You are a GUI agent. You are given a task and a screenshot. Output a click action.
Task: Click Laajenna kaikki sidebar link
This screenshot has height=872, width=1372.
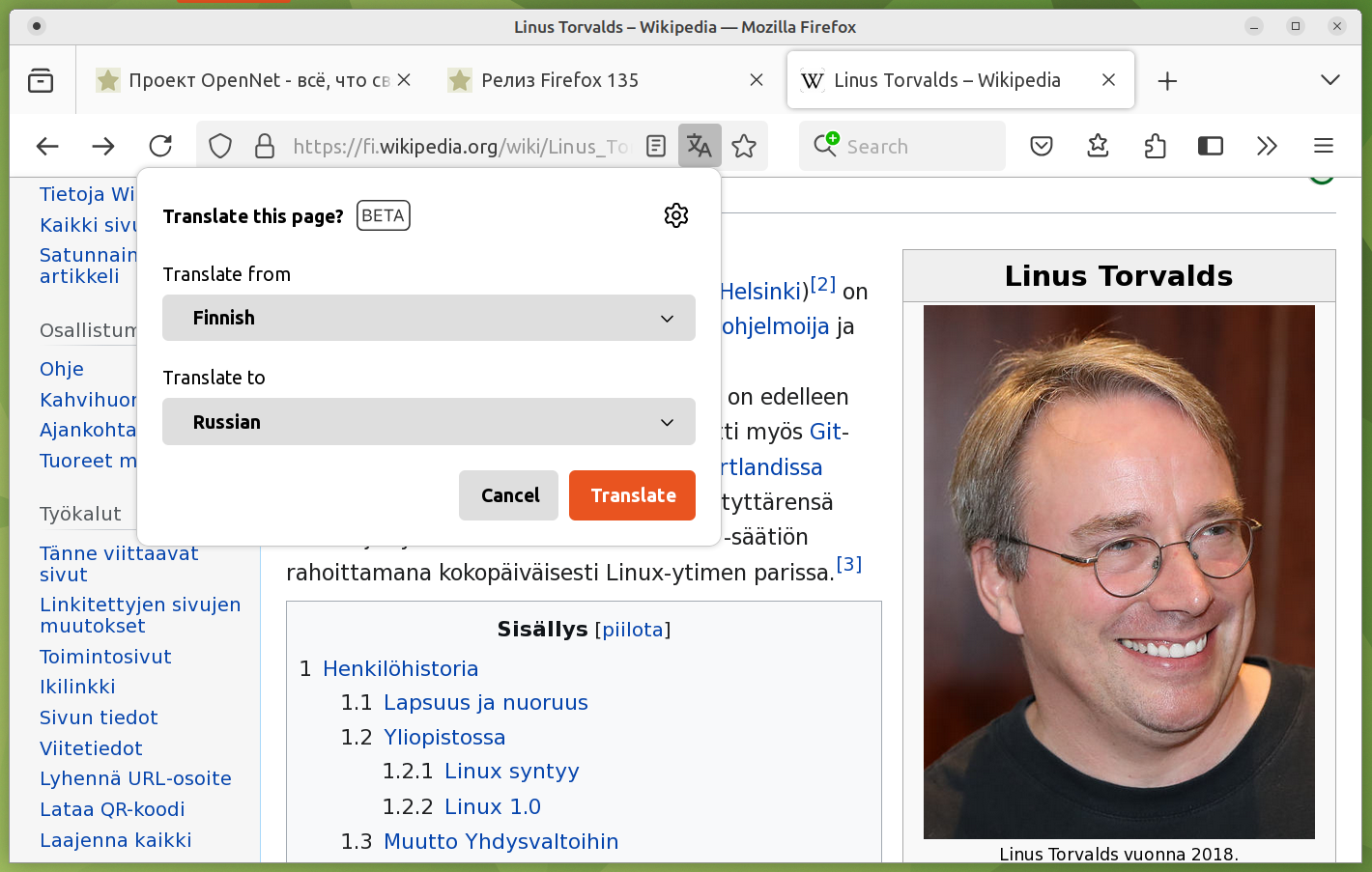point(116,840)
